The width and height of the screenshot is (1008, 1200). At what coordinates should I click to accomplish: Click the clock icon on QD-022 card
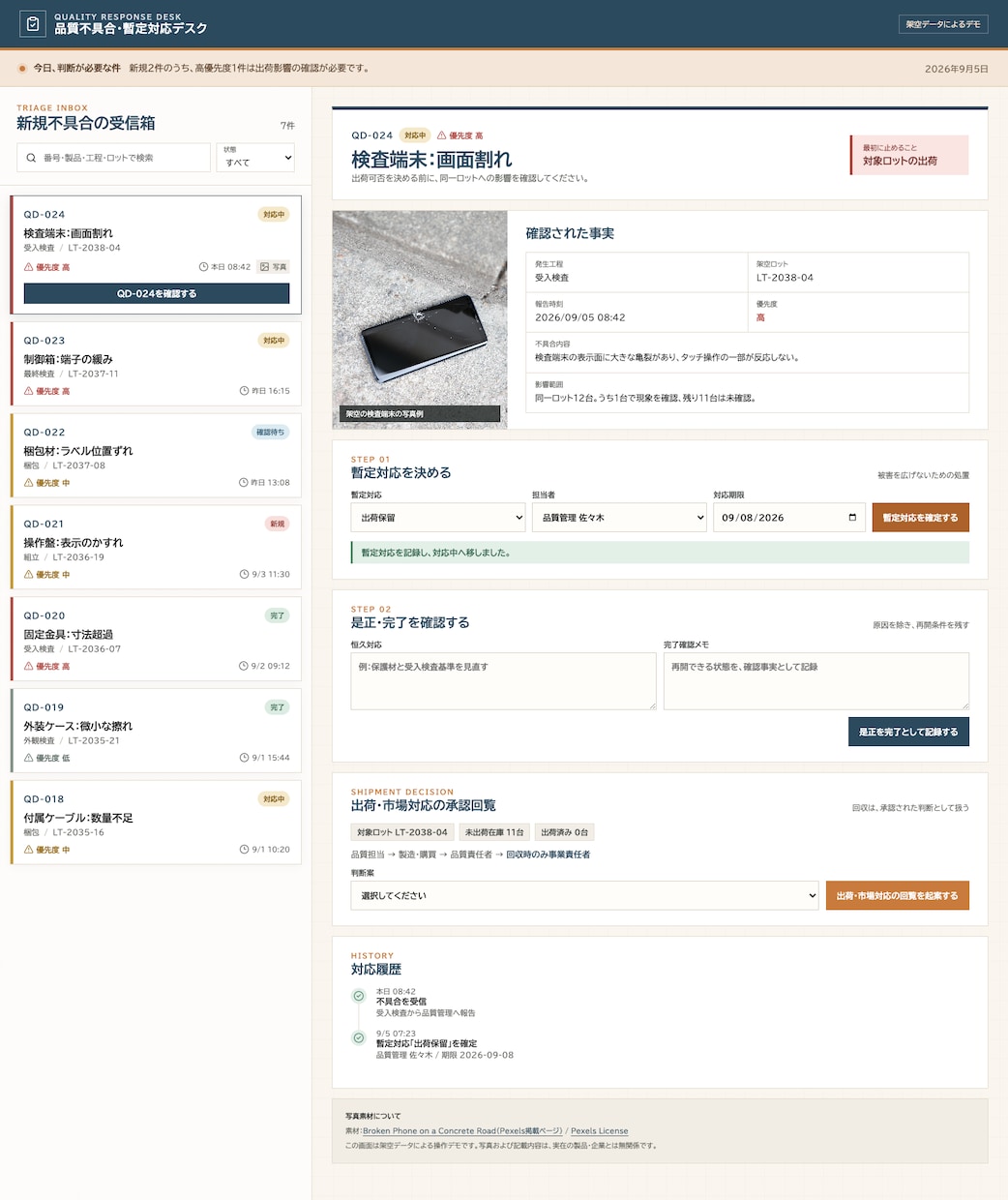pyautogui.click(x=244, y=483)
